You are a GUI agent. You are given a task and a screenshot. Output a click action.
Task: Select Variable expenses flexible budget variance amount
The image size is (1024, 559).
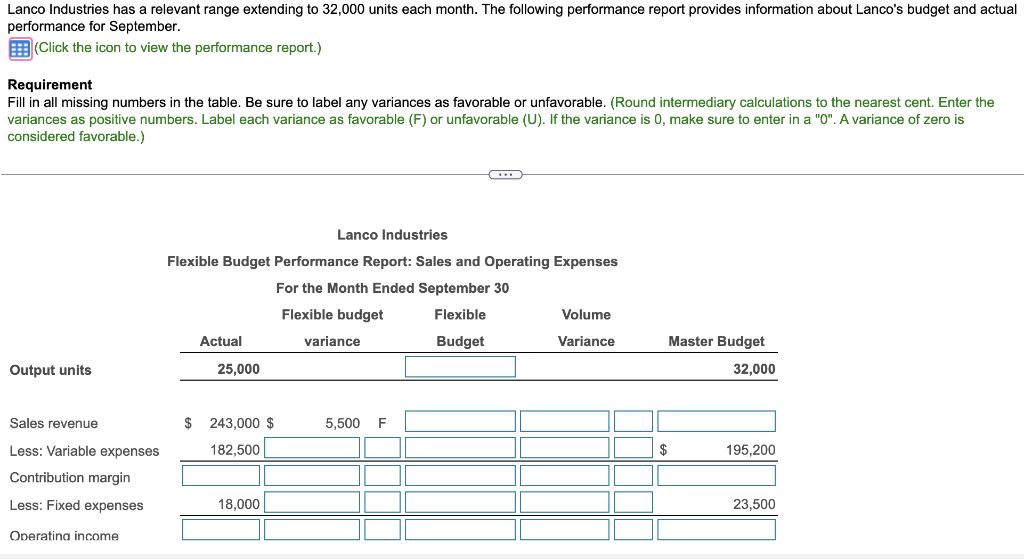tap(312, 448)
